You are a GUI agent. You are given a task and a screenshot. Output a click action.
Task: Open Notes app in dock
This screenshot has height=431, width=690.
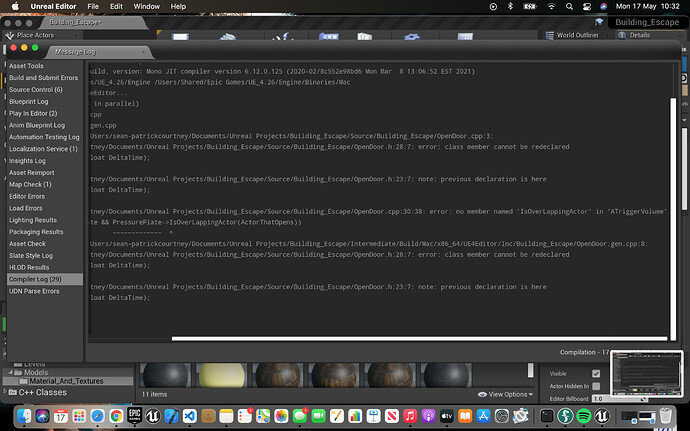[226, 416]
